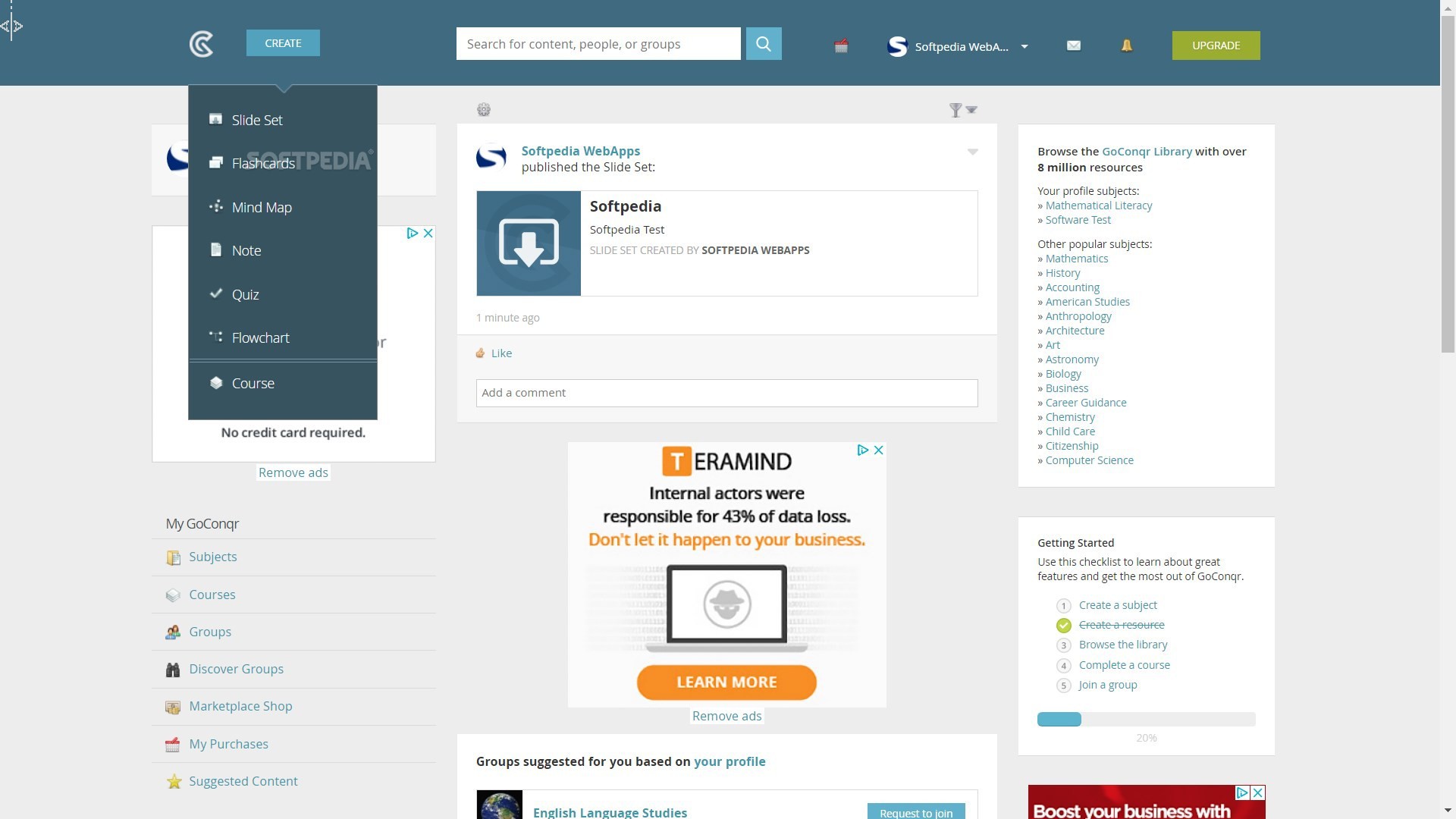Select Discover Groups in the sidebar
1456x819 pixels.
(236, 669)
